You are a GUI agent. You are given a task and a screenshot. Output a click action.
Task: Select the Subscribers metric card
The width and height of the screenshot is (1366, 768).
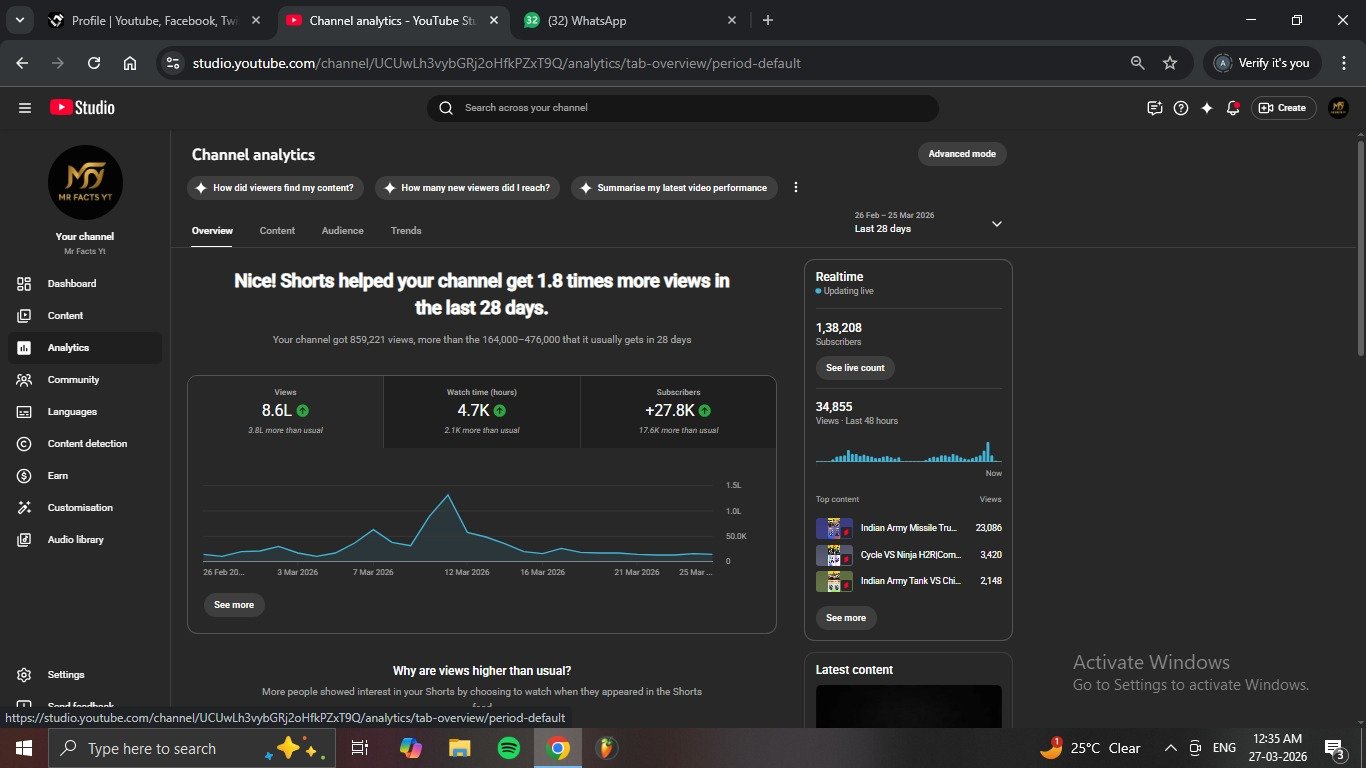[x=678, y=411]
